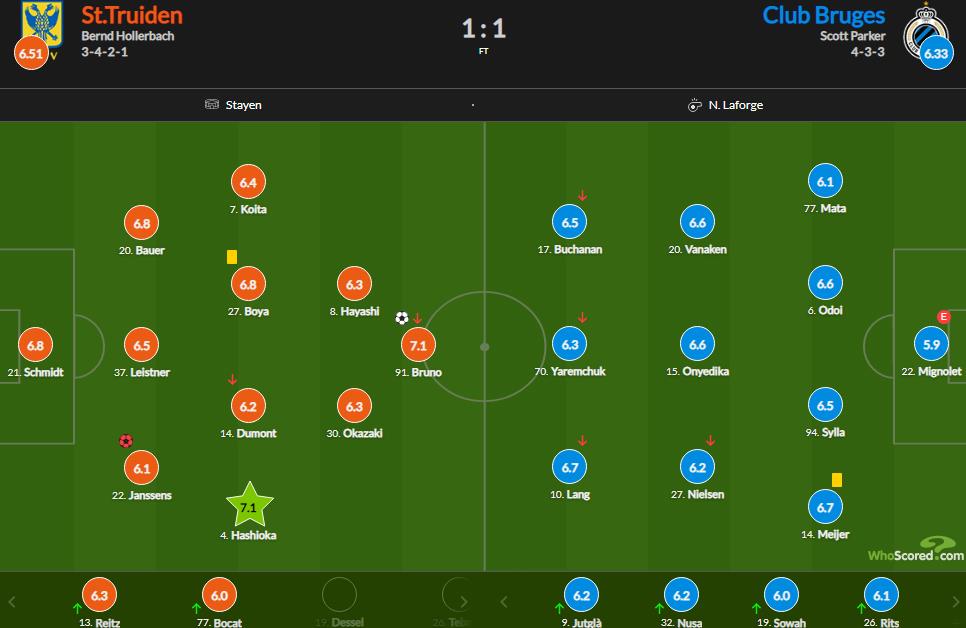Show next St.Truiden bench players arrow

pos(463,602)
